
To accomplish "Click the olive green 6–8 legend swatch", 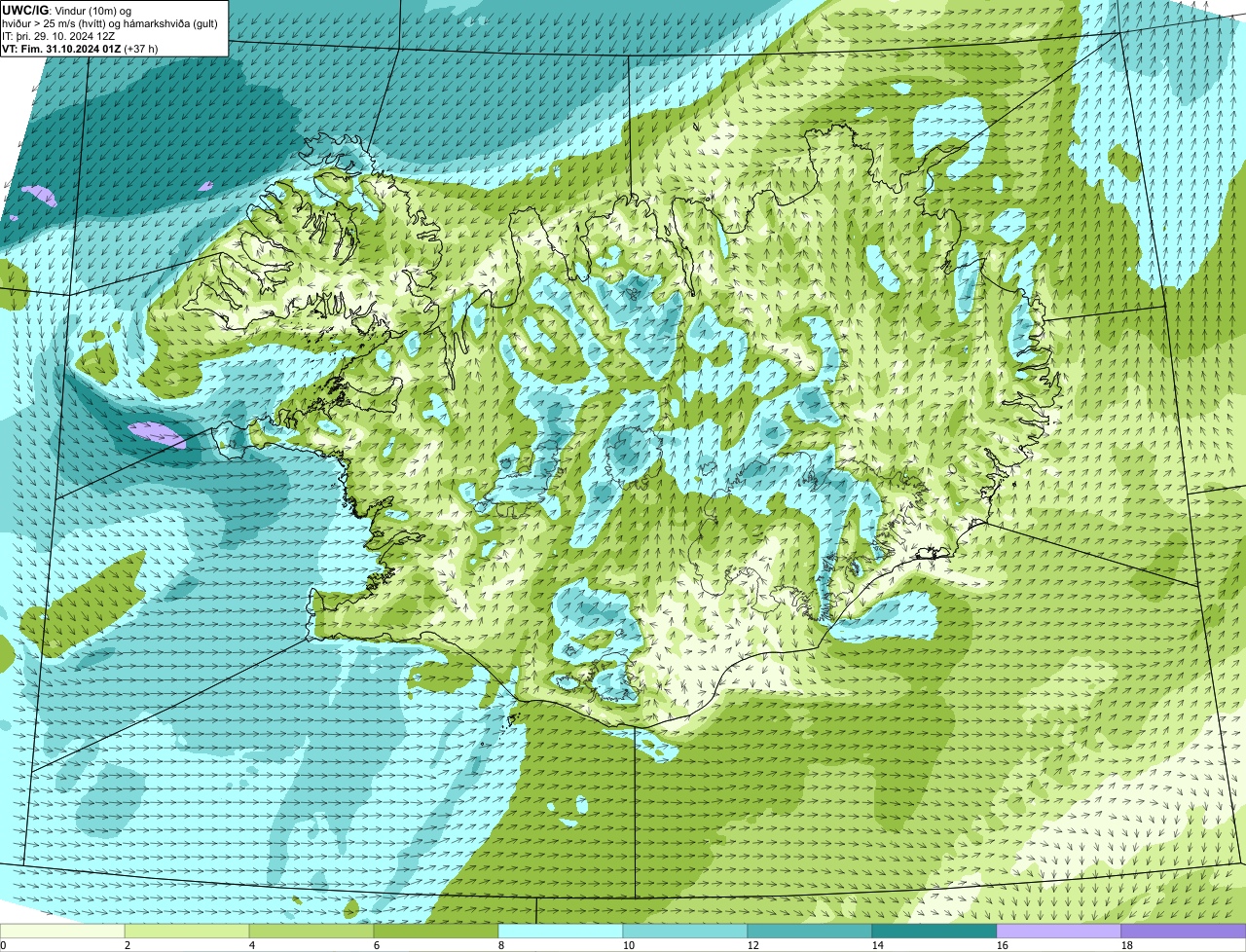I will pos(436,931).
